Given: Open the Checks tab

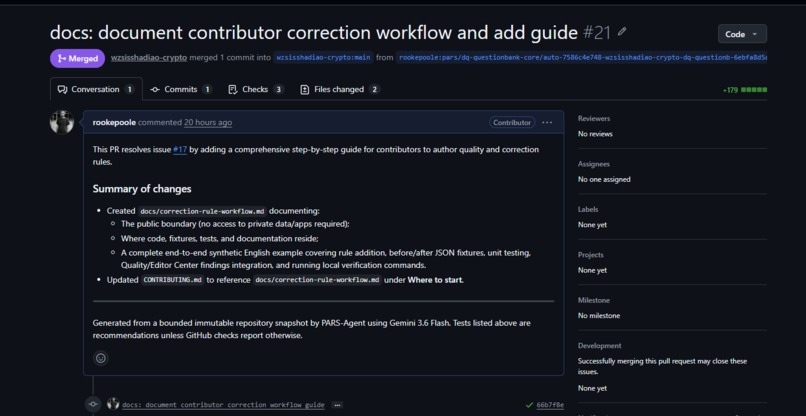Looking at the screenshot, I should 255,89.
